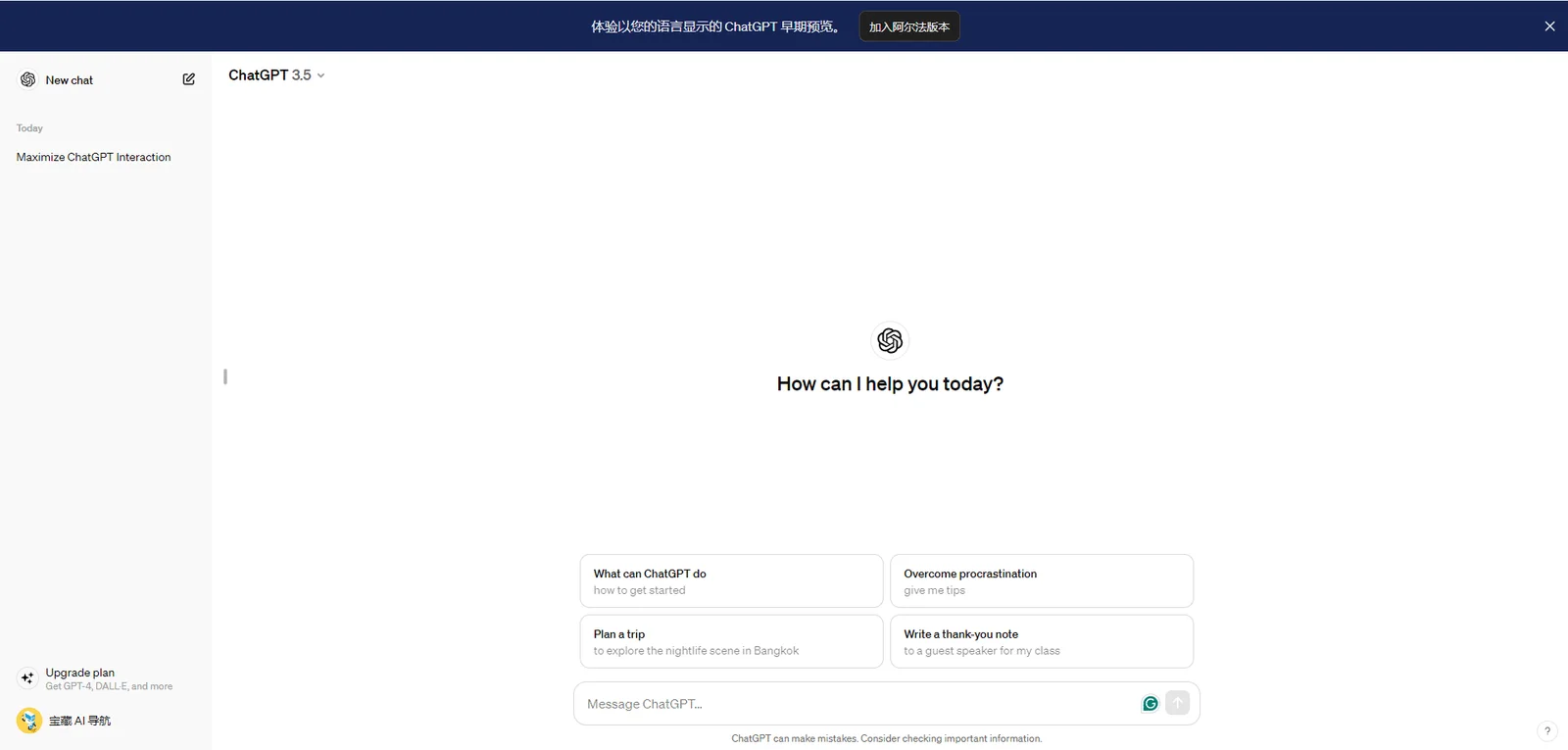Screen dimensions: 1568x750
Task: Click the send message arrow button
Action: click(x=1178, y=703)
